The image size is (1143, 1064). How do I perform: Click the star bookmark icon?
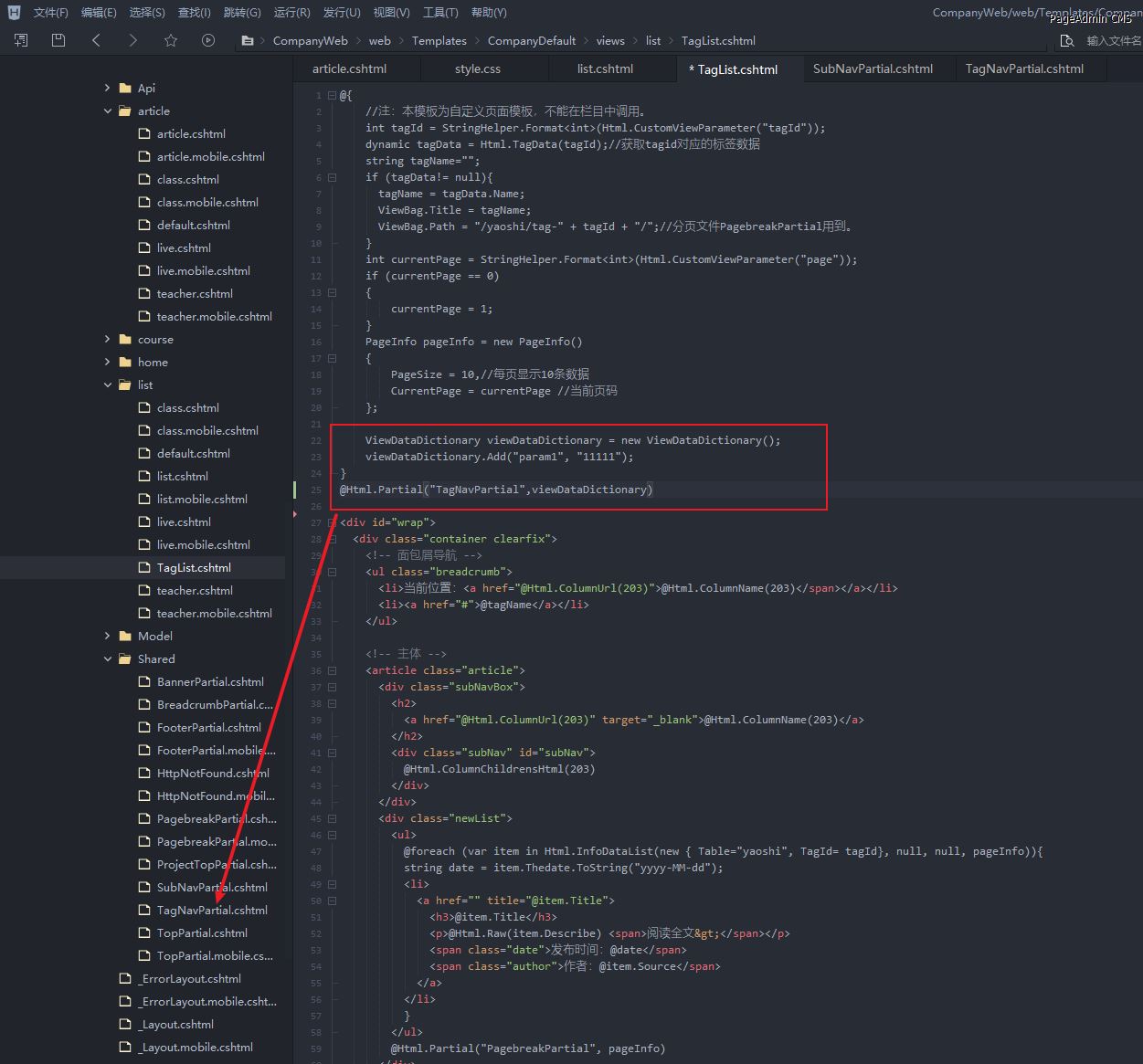coord(171,40)
